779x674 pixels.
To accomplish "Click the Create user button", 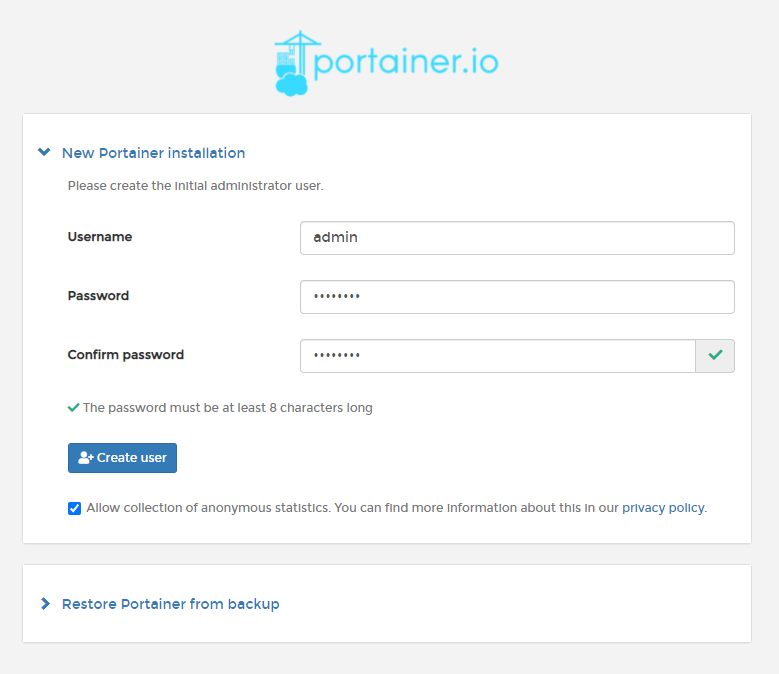I will tap(122, 458).
